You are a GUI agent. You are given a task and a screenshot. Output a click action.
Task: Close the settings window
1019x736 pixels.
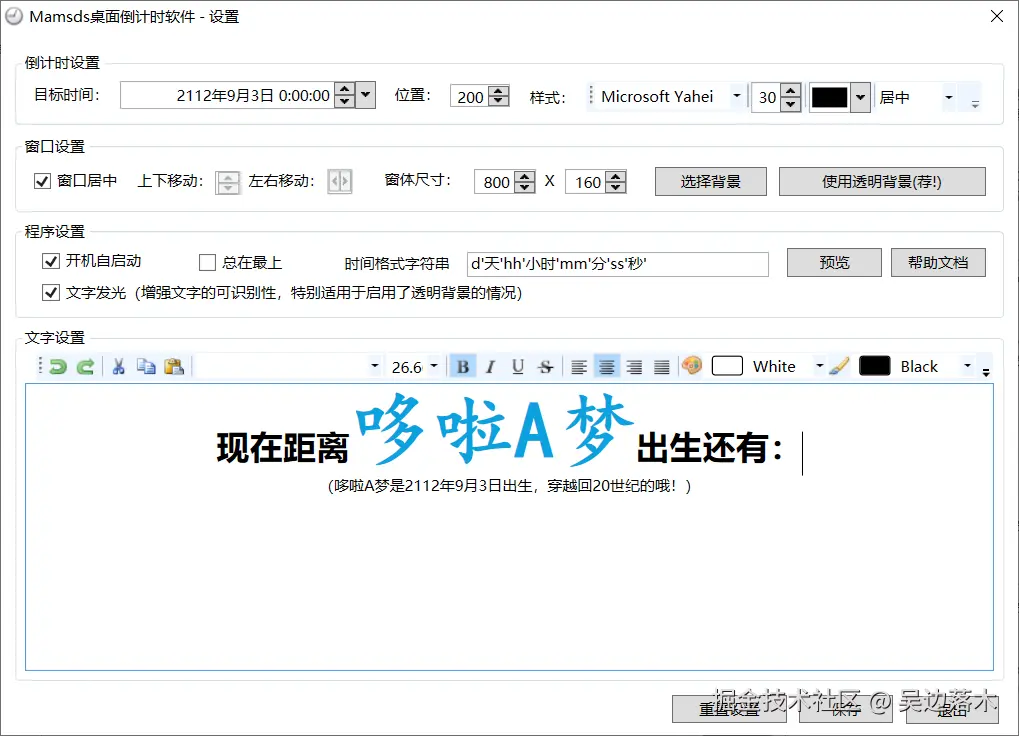[997, 16]
